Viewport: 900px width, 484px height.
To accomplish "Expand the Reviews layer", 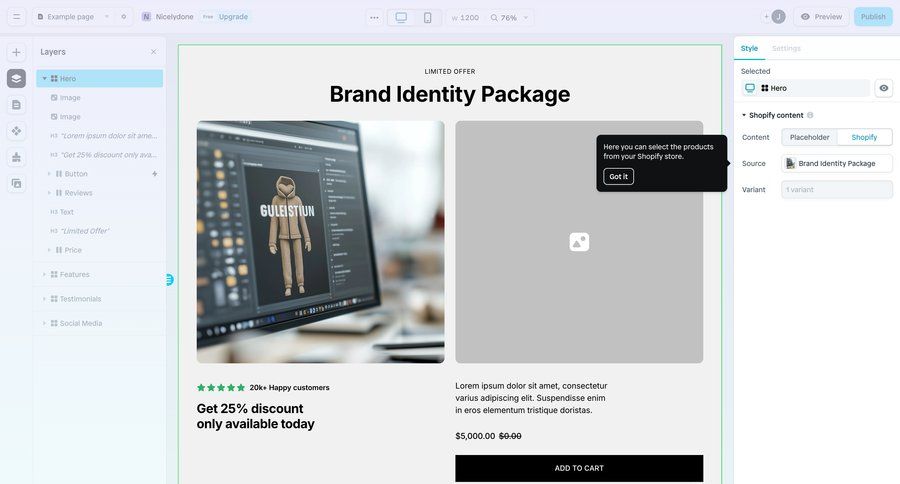I will pos(49,193).
